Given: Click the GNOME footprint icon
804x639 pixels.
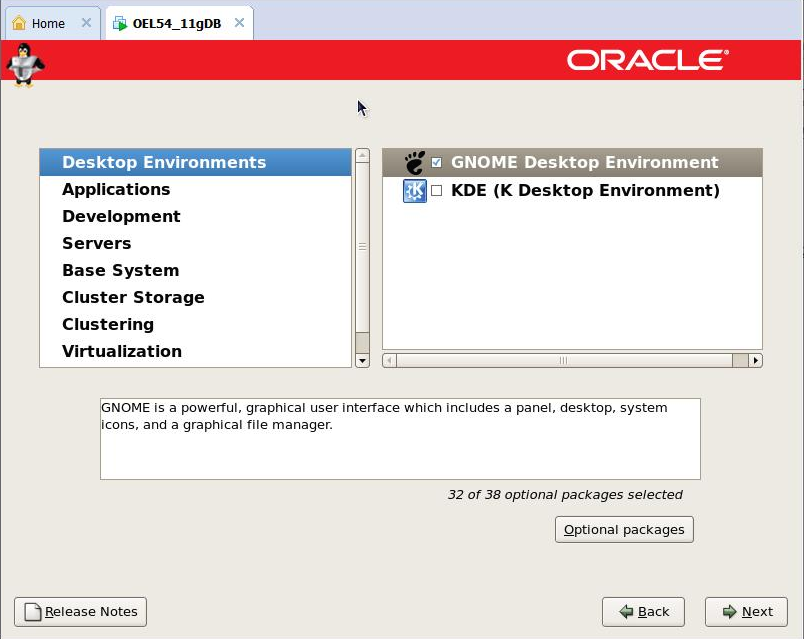Looking at the screenshot, I should (414, 163).
